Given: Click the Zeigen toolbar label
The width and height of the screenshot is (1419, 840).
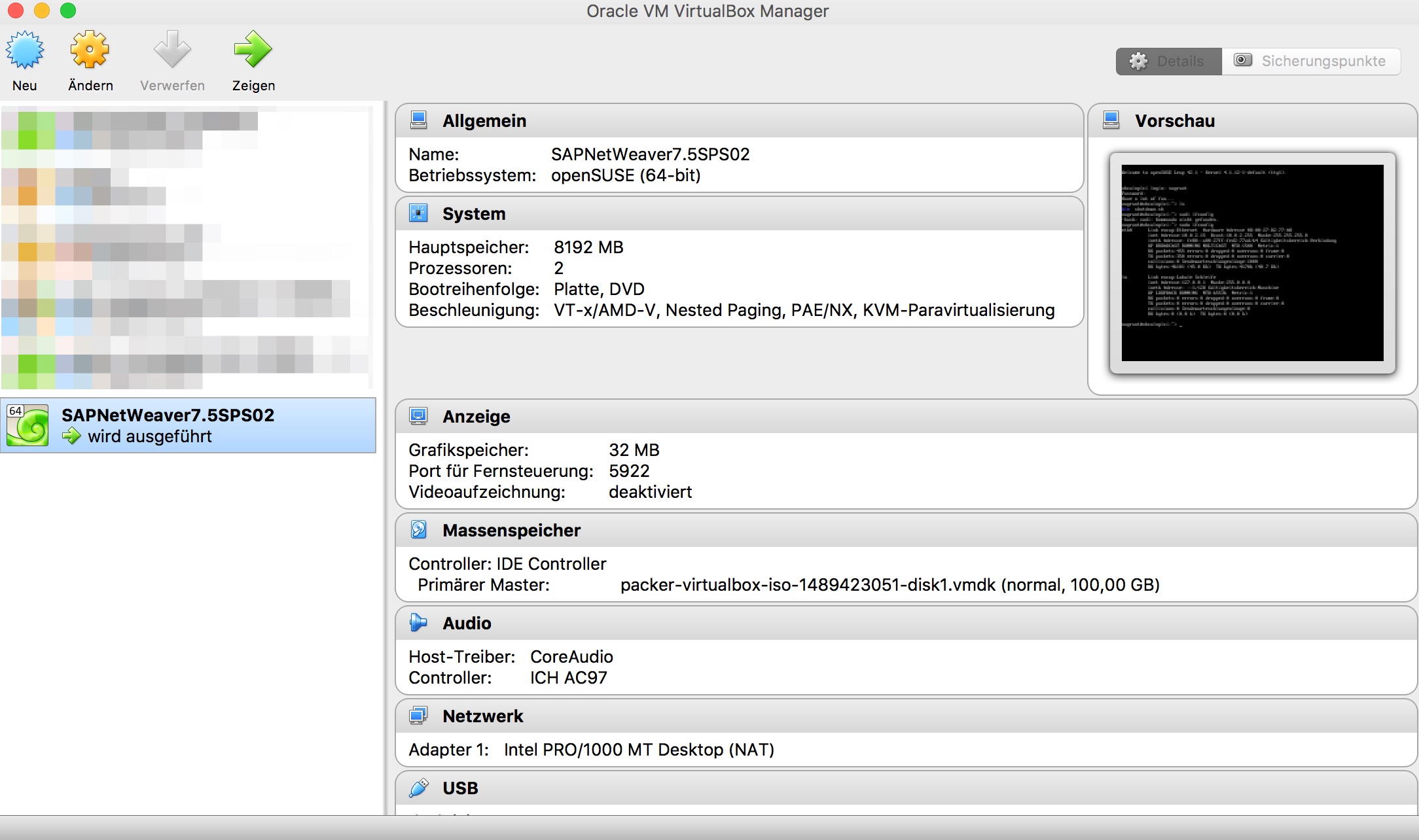Looking at the screenshot, I should pyautogui.click(x=253, y=86).
